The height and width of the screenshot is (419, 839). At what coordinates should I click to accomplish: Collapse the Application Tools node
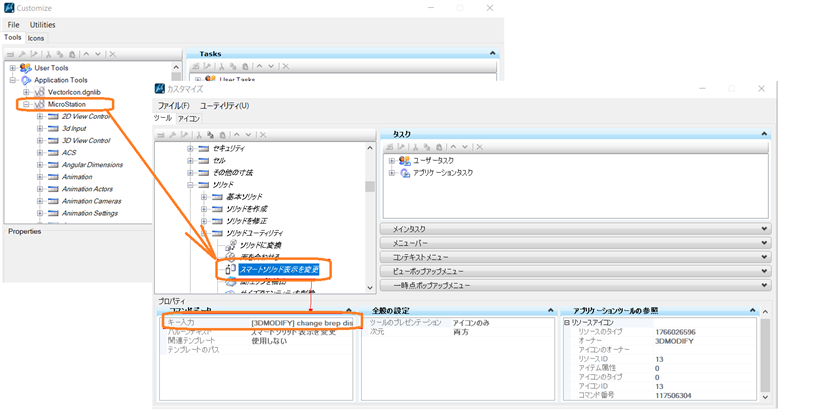pyautogui.click(x=12, y=80)
